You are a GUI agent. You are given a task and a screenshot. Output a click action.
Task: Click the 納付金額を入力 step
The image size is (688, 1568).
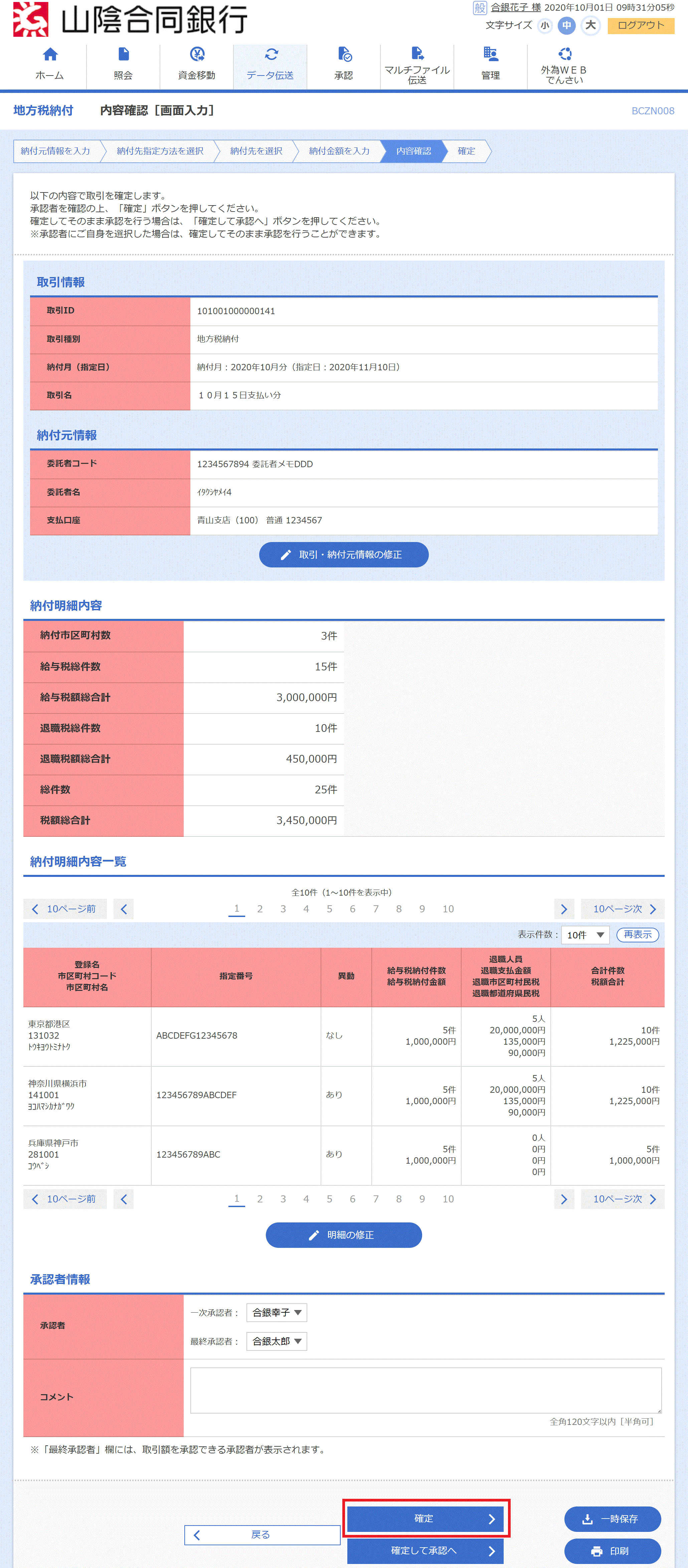coord(339,151)
